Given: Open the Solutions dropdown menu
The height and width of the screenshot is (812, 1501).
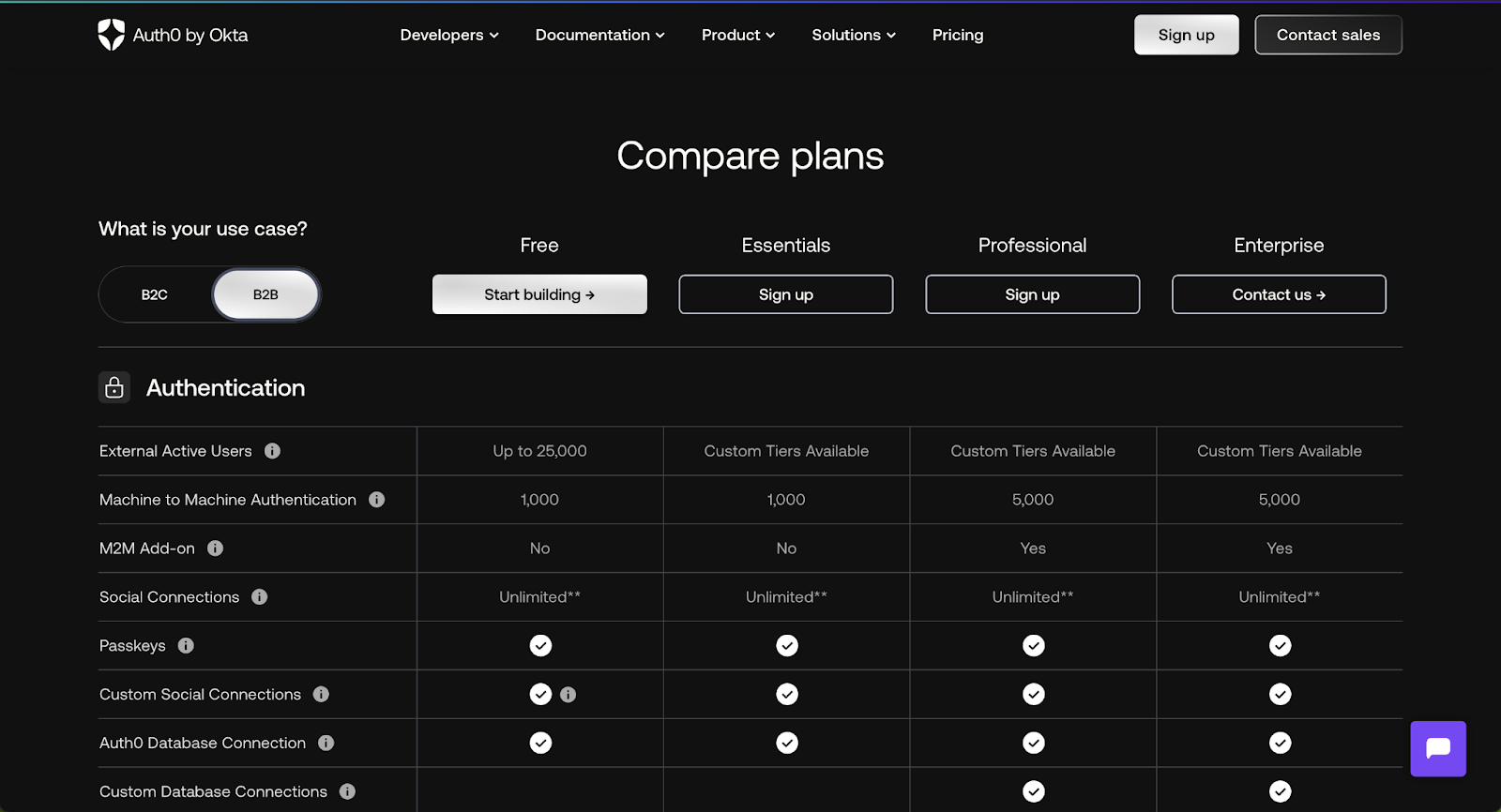Looking at the screenshot, I should (x=854, y=35).
